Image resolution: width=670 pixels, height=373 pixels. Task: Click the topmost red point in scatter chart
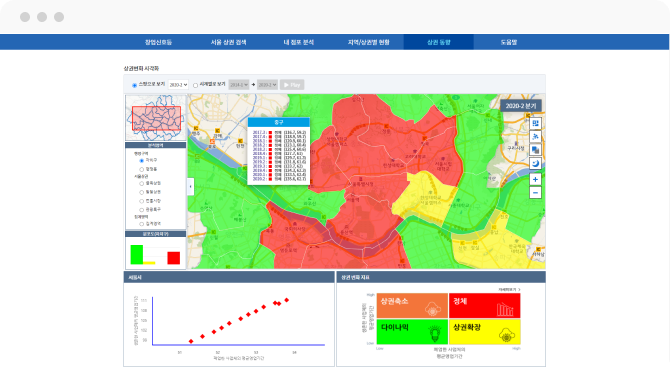tap(287, 300)
